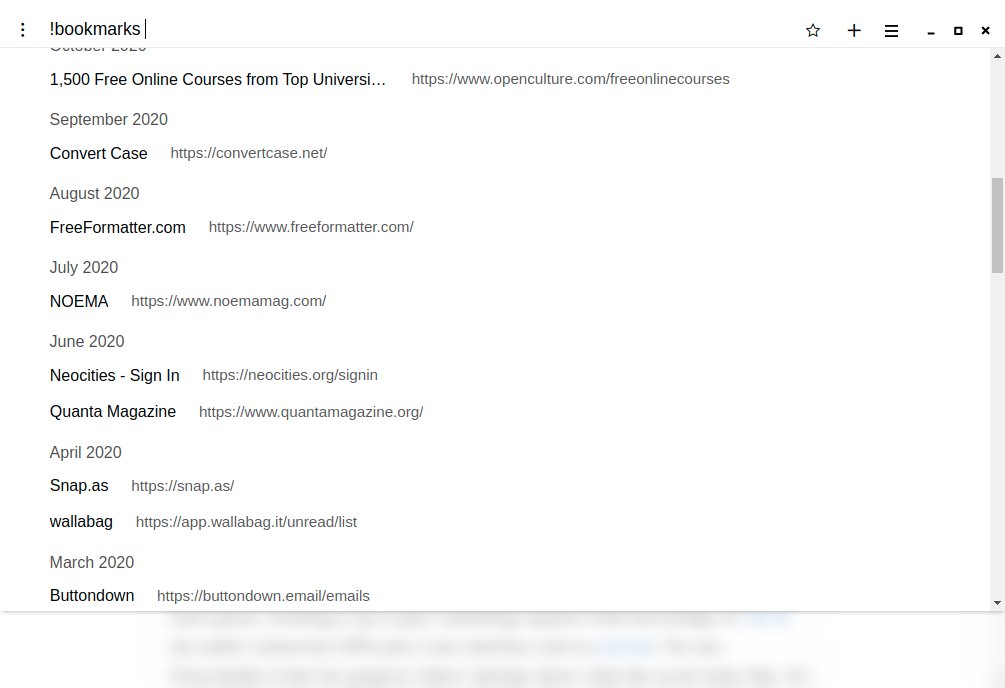
Task: Click the bookmarks list scrollbar thumb
Action: click(x=997, y=226)
